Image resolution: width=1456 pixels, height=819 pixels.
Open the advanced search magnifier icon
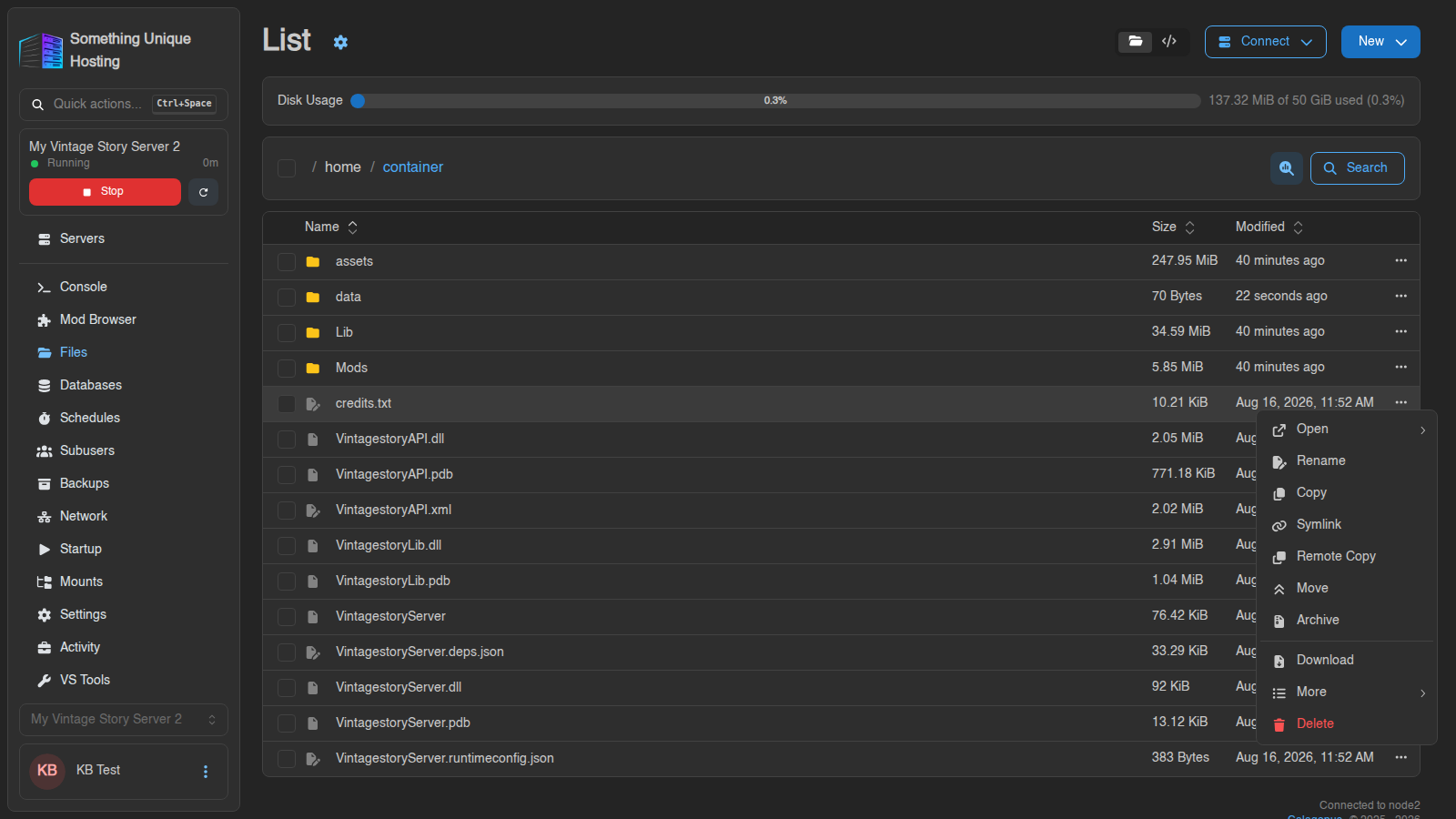coord(1287,168)
